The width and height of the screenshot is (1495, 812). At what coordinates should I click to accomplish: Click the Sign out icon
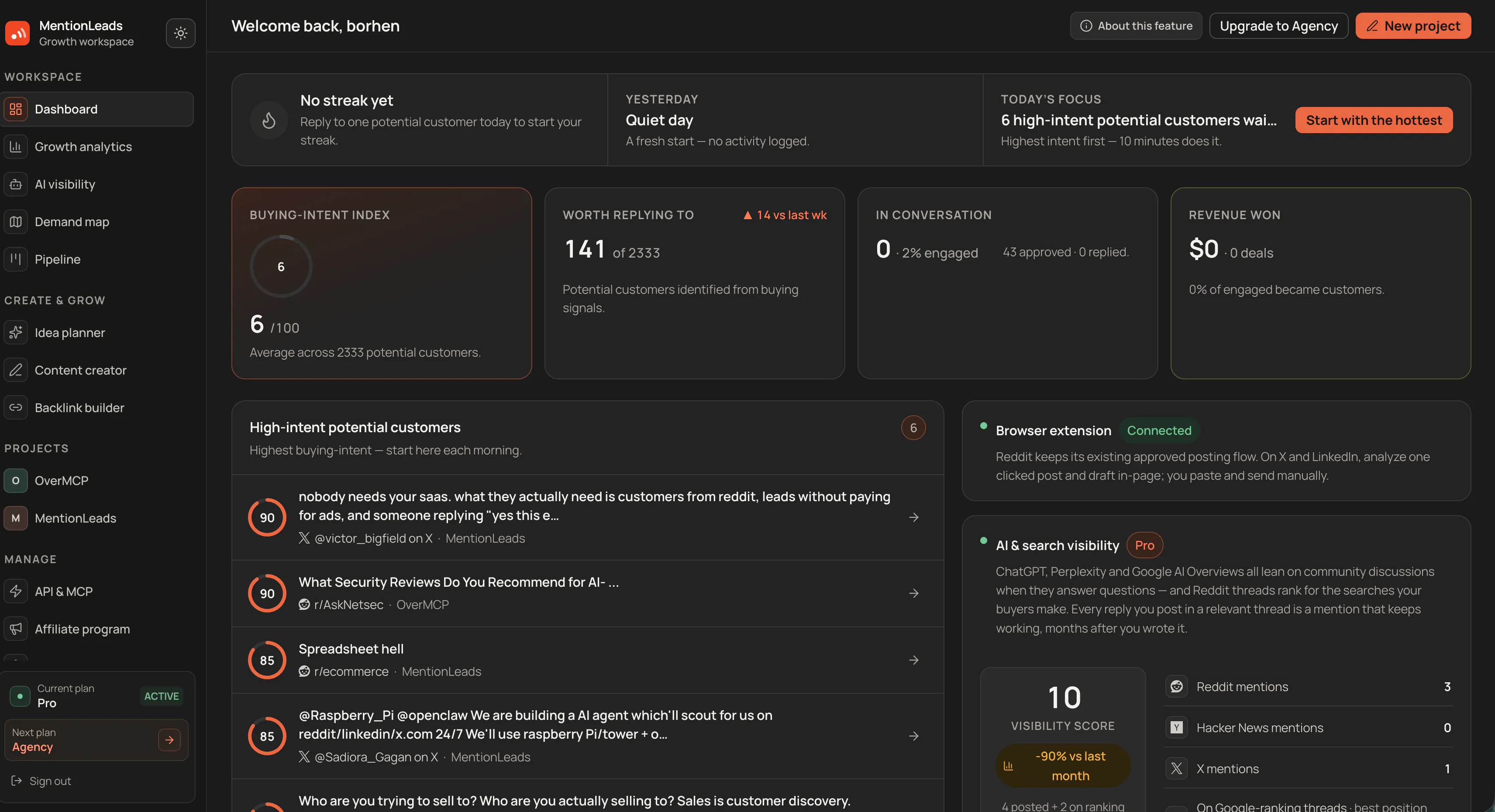pos(16,781)
